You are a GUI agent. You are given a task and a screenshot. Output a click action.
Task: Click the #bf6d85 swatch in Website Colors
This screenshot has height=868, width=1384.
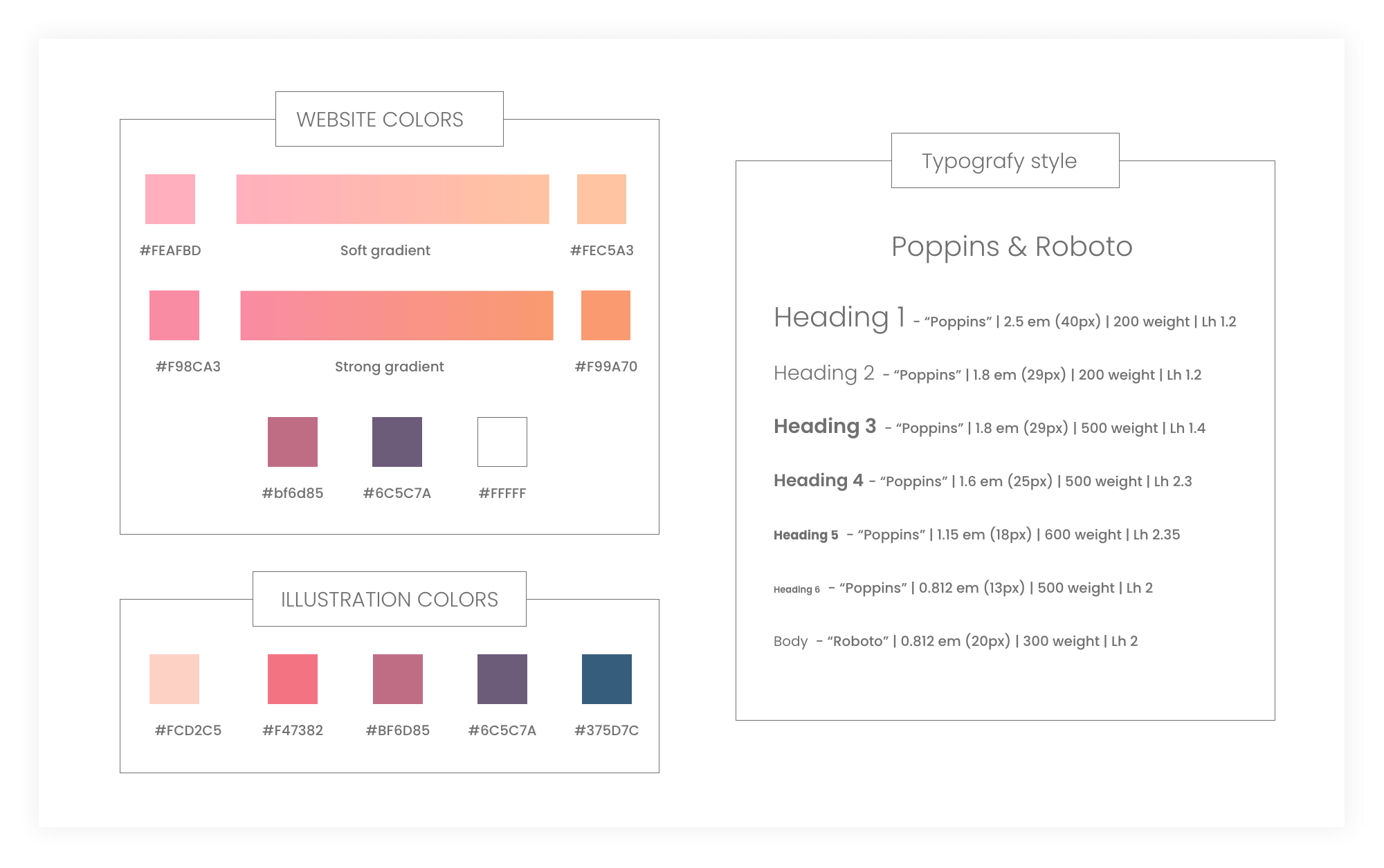(x=293, y=442)
